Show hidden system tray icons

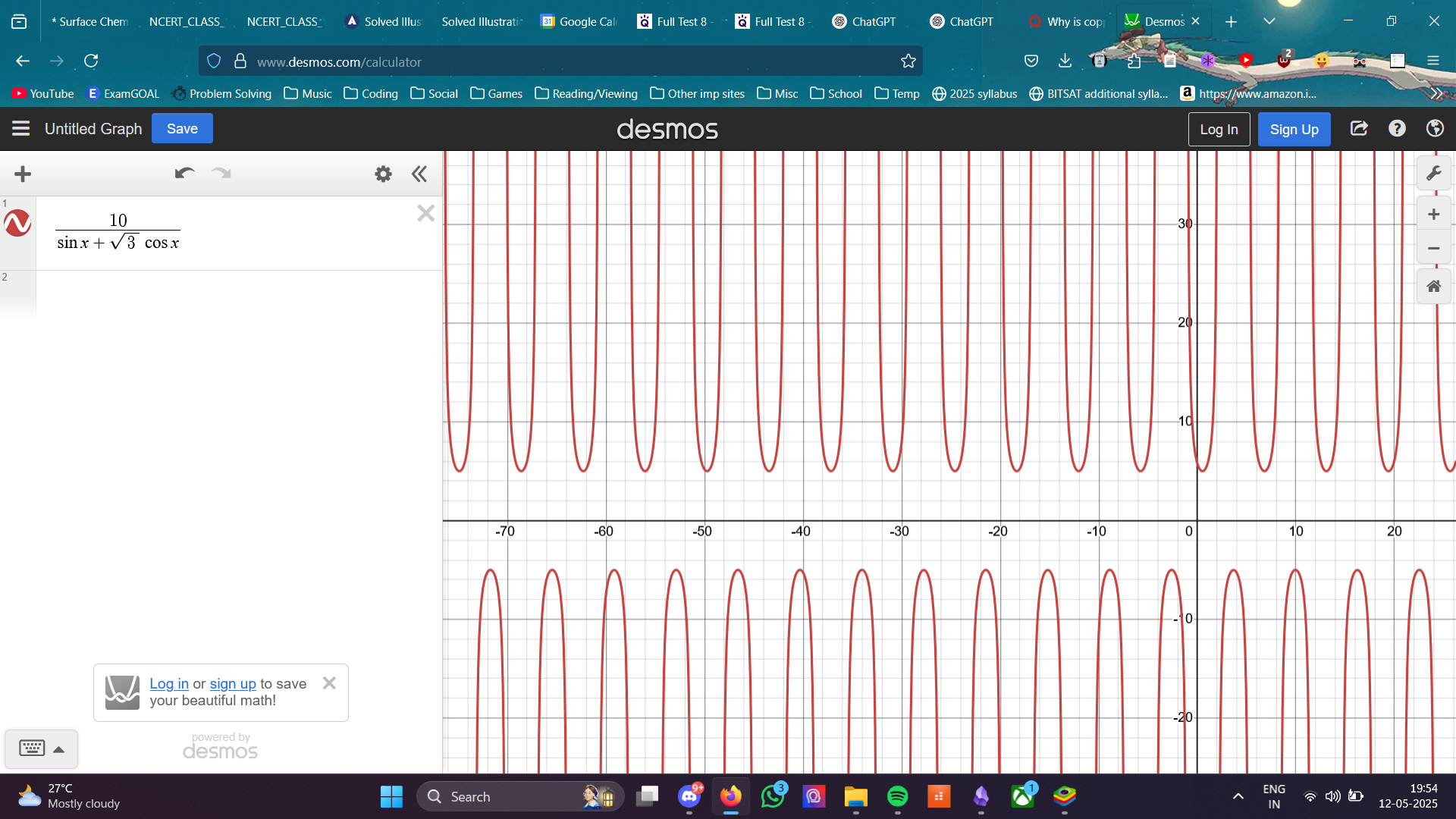[1238, 796]
